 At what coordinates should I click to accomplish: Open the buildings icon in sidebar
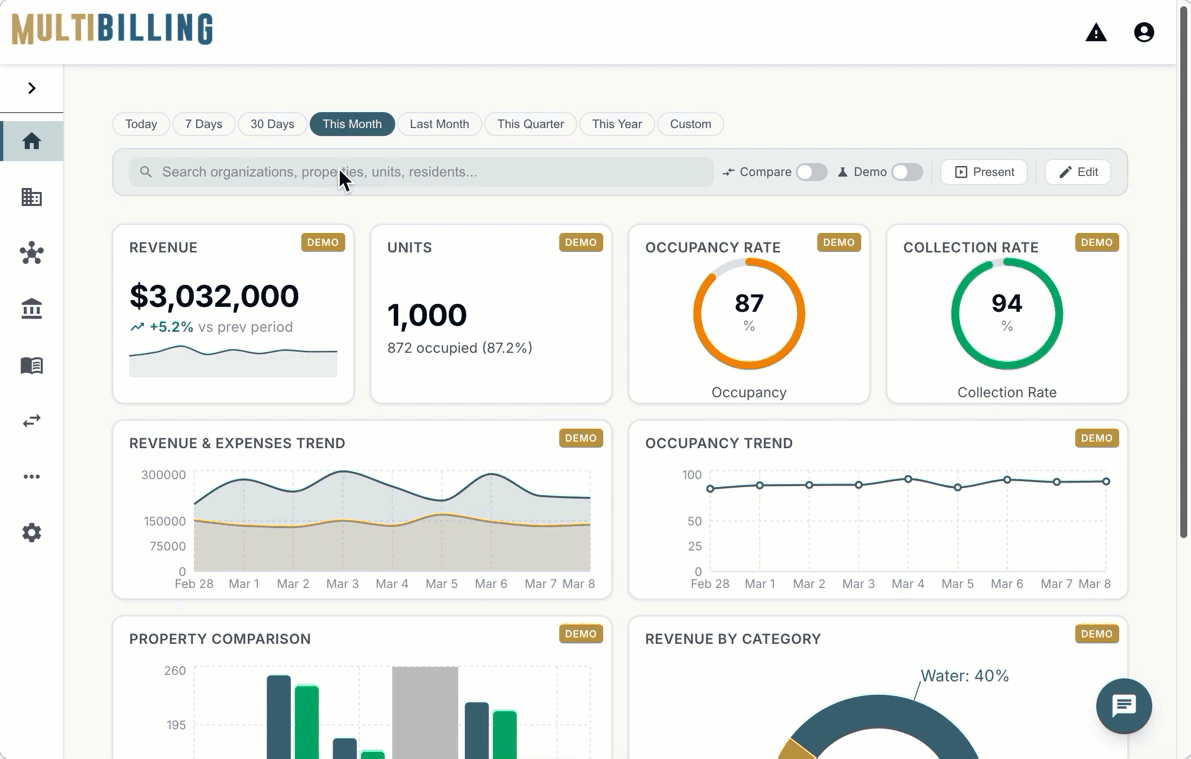[32, 197]
